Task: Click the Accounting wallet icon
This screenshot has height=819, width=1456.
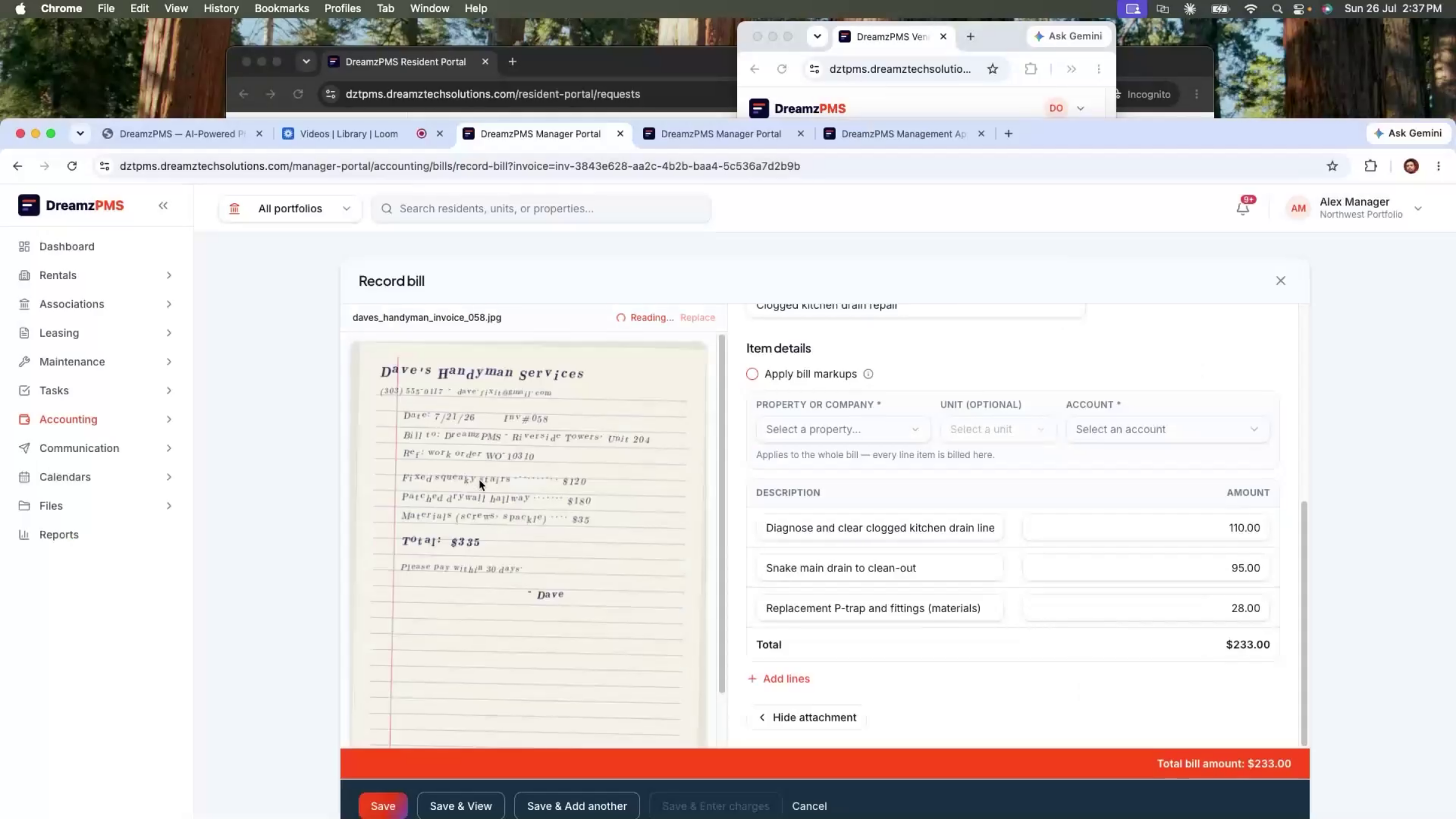Action: point(24,419)
